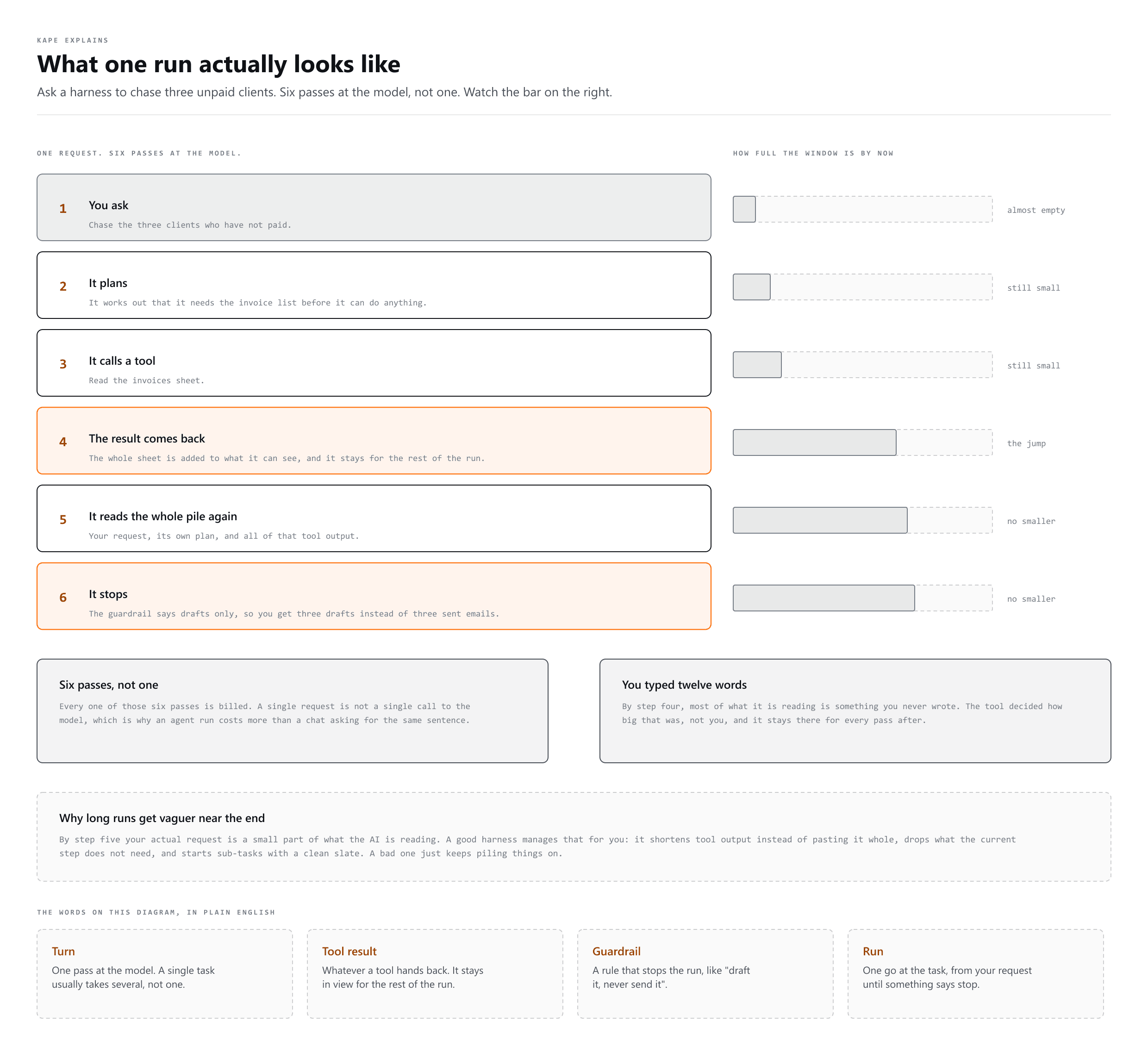
Task: Select the 'You ask' step card
Action: click(x=374, y=207)
